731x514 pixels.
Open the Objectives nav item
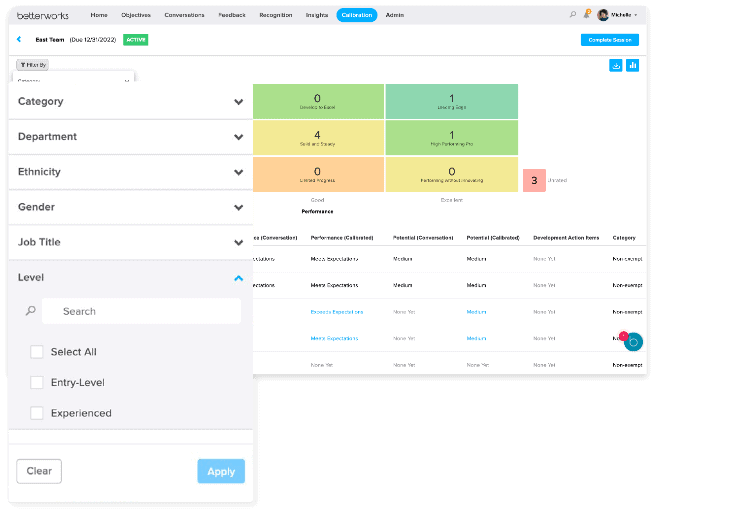pyautogui.click(x=136, y=15)
